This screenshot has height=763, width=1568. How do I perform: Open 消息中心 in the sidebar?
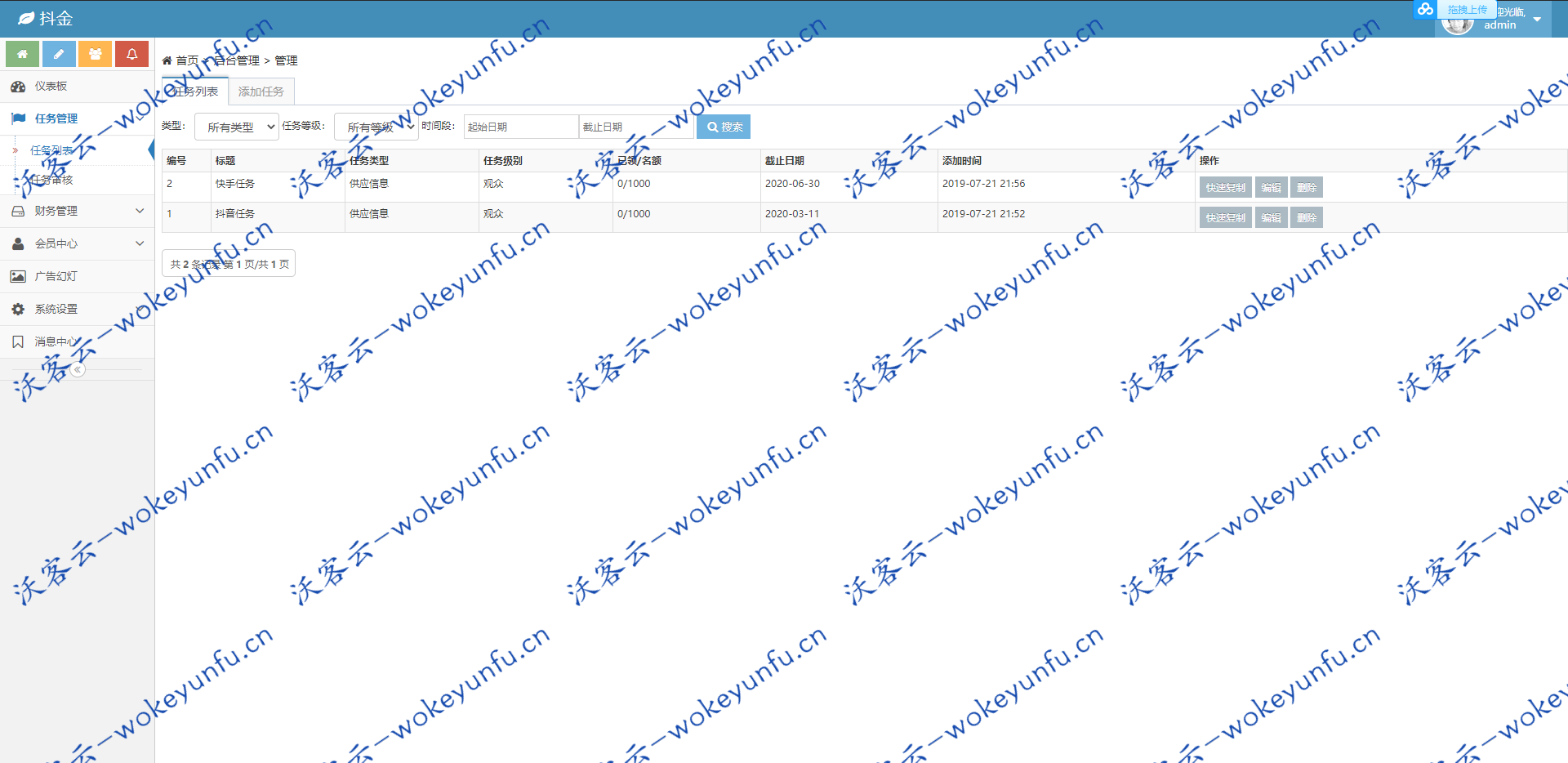77,341
